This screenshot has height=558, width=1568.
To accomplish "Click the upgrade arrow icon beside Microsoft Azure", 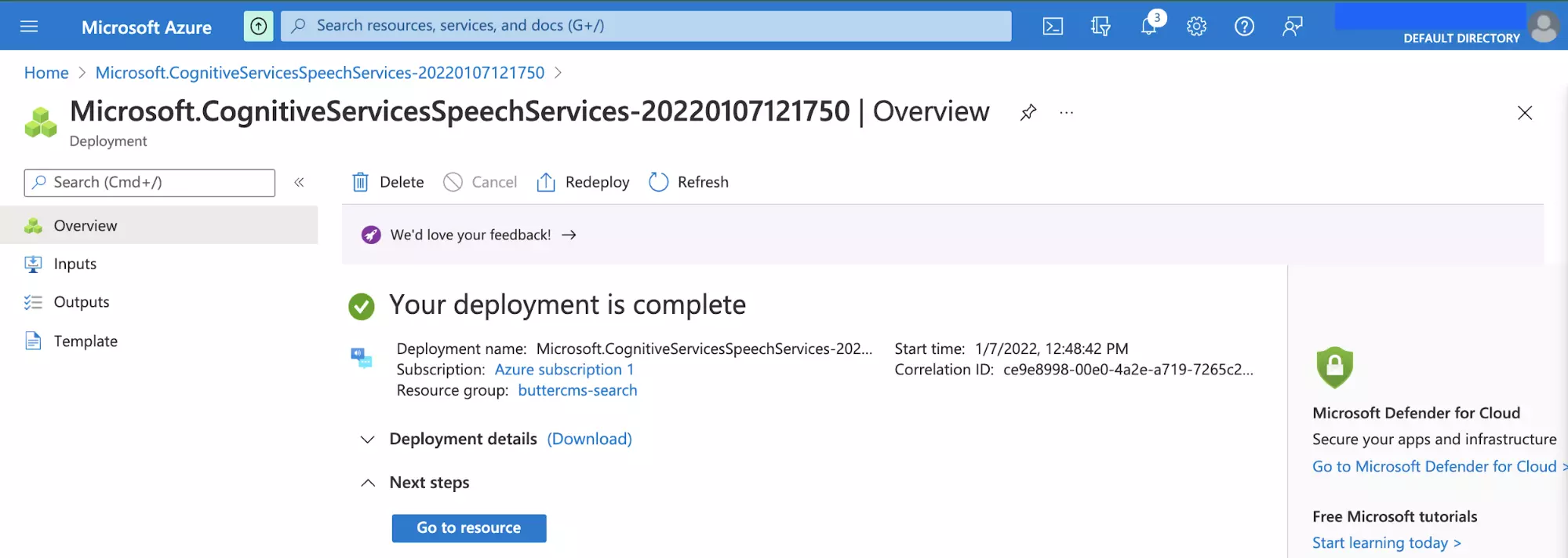I will point(259,26).
